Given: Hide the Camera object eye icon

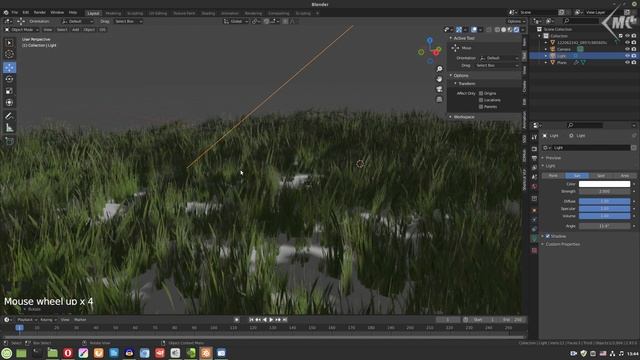Looking at the screenshot, I should pos(627,49).
